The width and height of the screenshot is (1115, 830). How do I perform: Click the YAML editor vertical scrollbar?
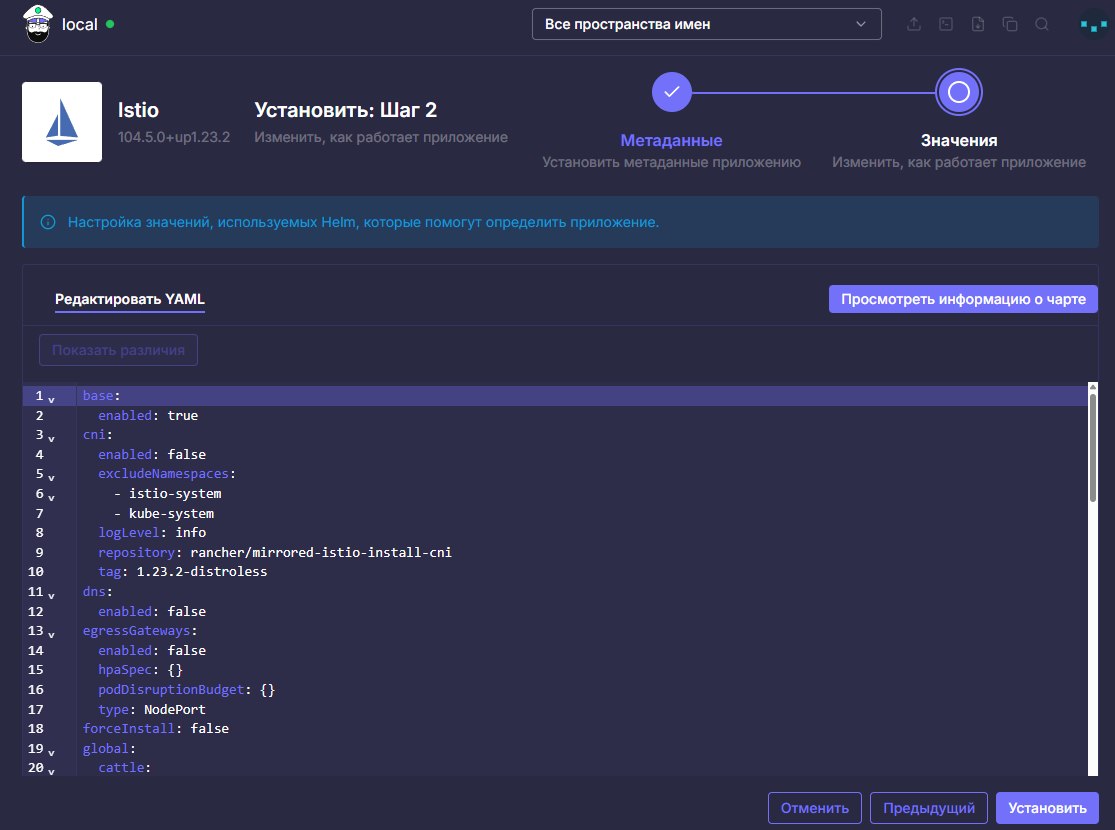click(1093, 448)
